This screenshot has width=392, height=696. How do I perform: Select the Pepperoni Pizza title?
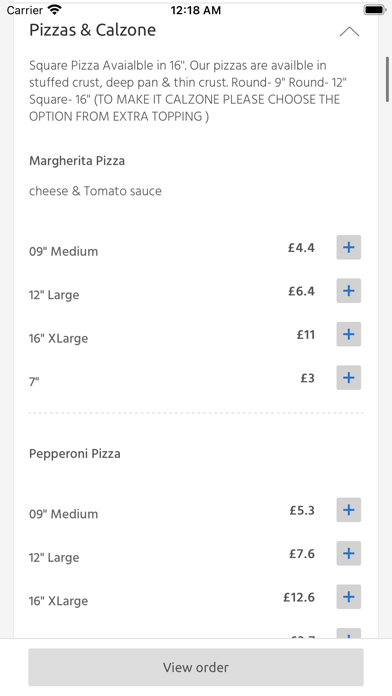75,454
